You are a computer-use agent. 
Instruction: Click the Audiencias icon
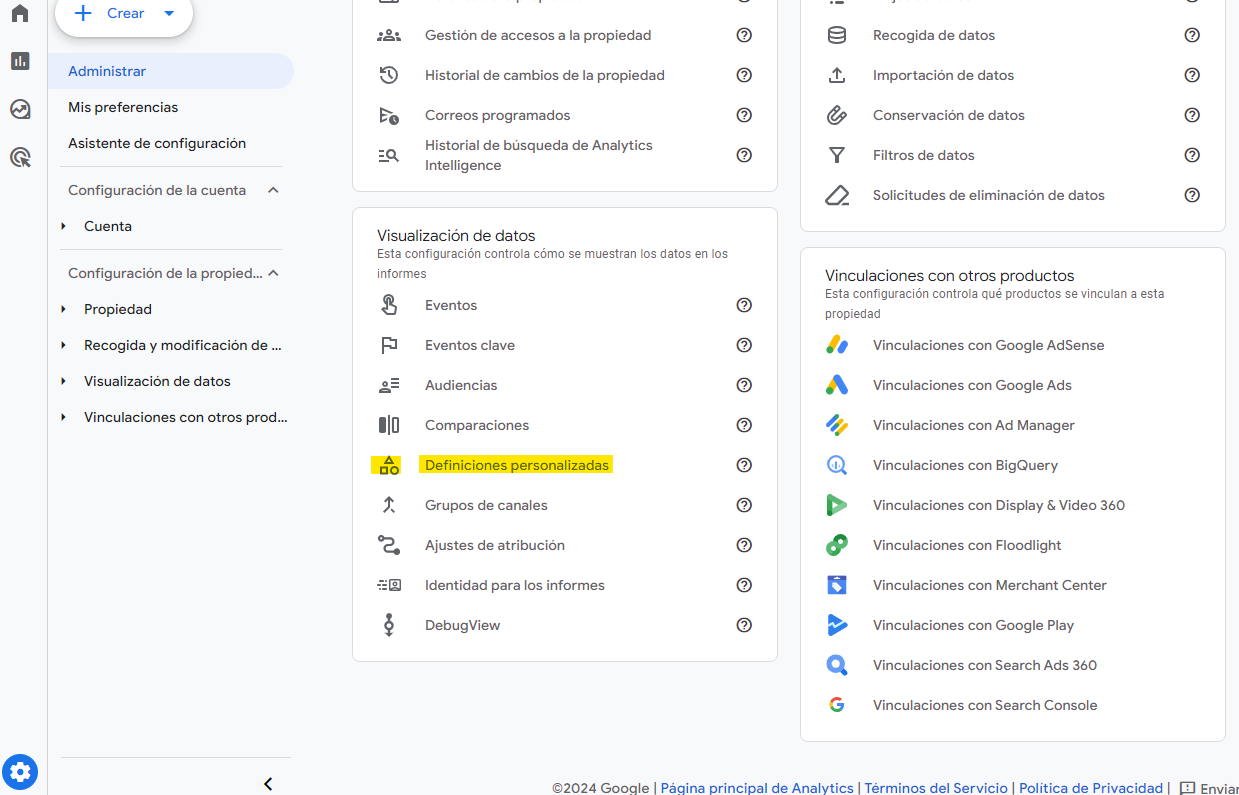coord(389,385)
